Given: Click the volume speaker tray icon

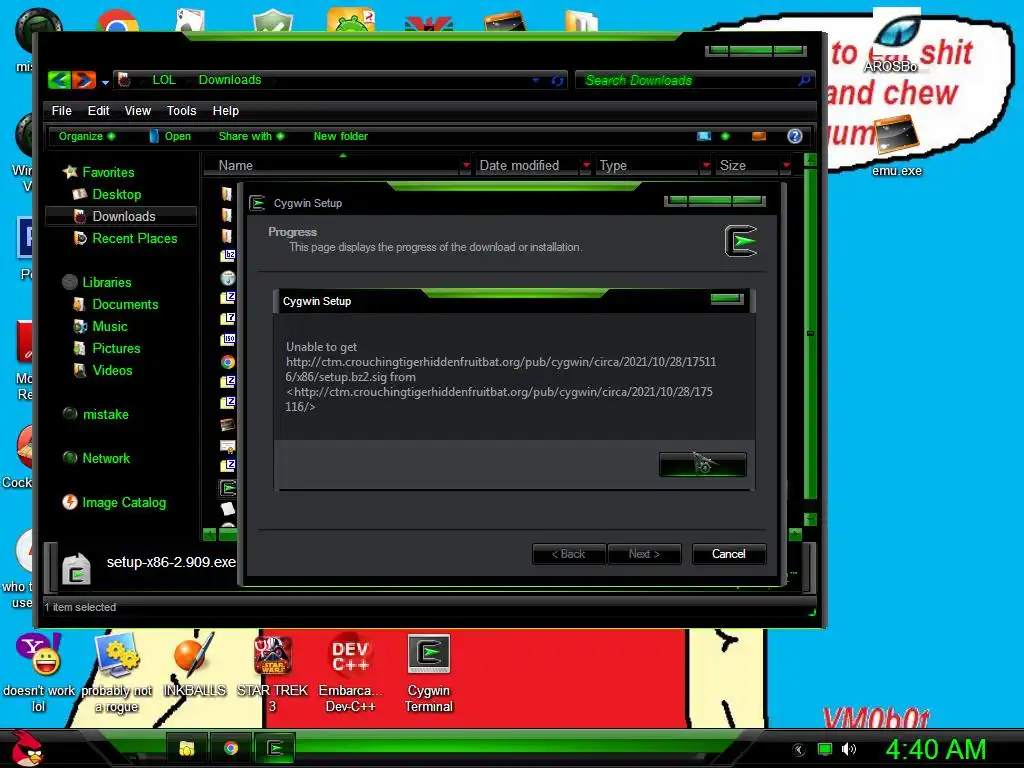Looking at the screenshot, I should point(849,749).
